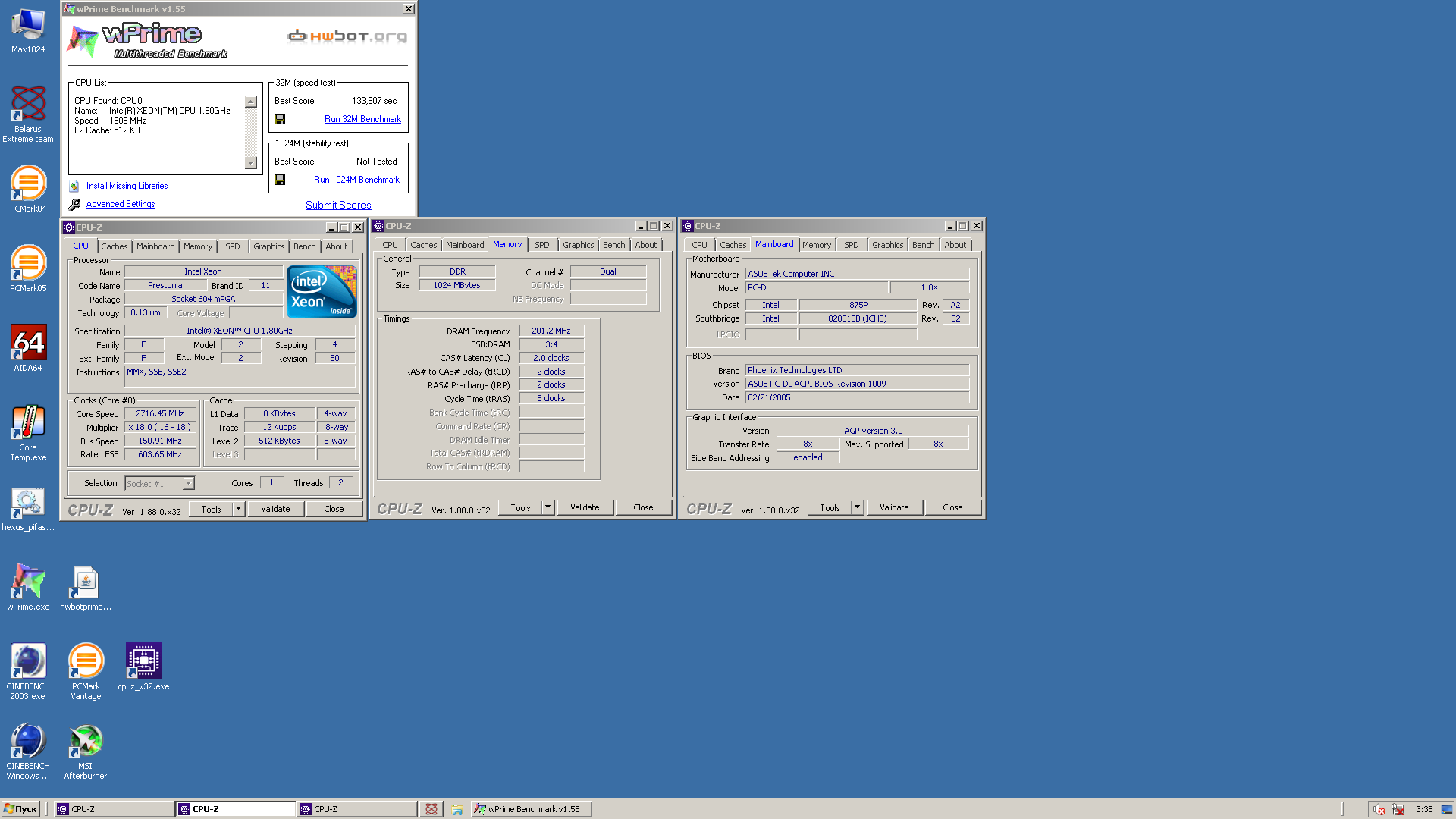Click the monitor icon in the system tray
1456x819 pixels.
click(x=1447, y=809)
